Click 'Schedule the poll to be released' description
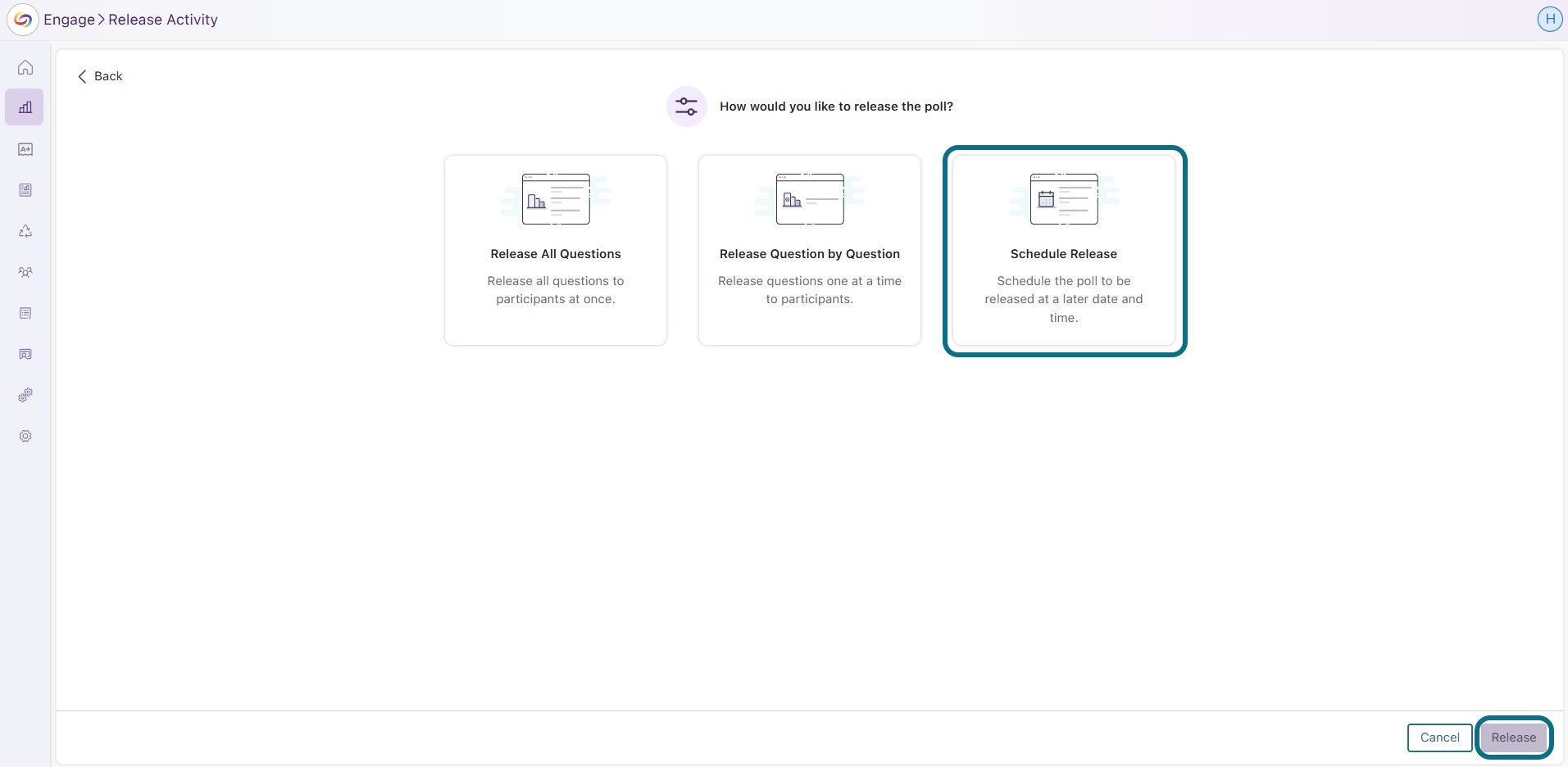Screen dimensions: 1568x767 click(1064, 299)
